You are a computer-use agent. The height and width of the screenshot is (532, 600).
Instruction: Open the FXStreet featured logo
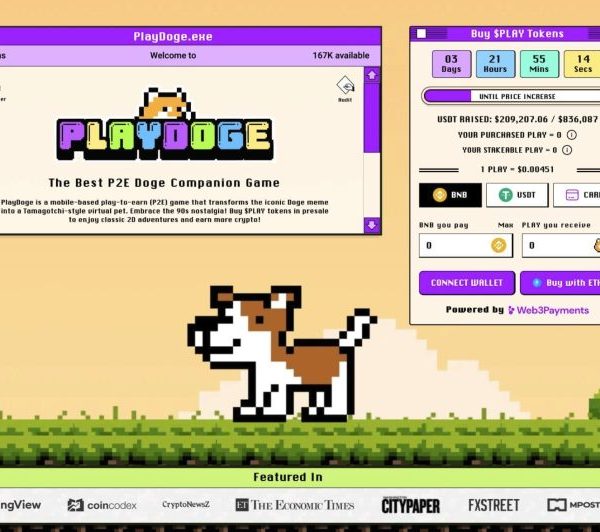[494, 505]
